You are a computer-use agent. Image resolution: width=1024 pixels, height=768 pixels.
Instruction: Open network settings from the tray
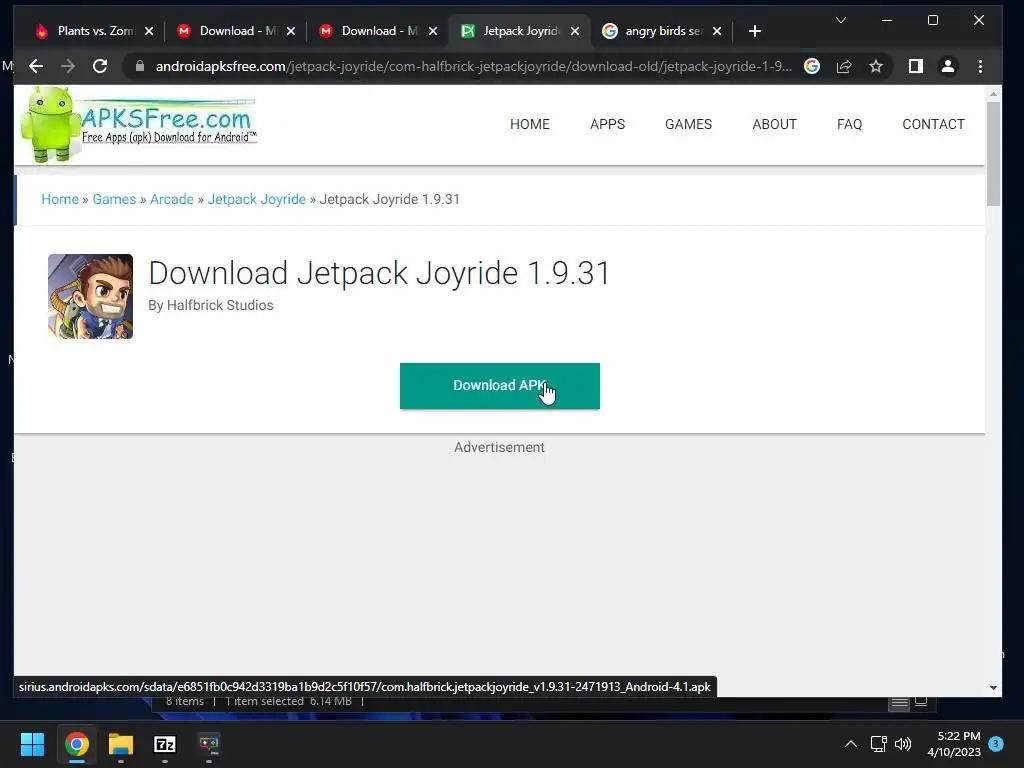tap(878, 744)
